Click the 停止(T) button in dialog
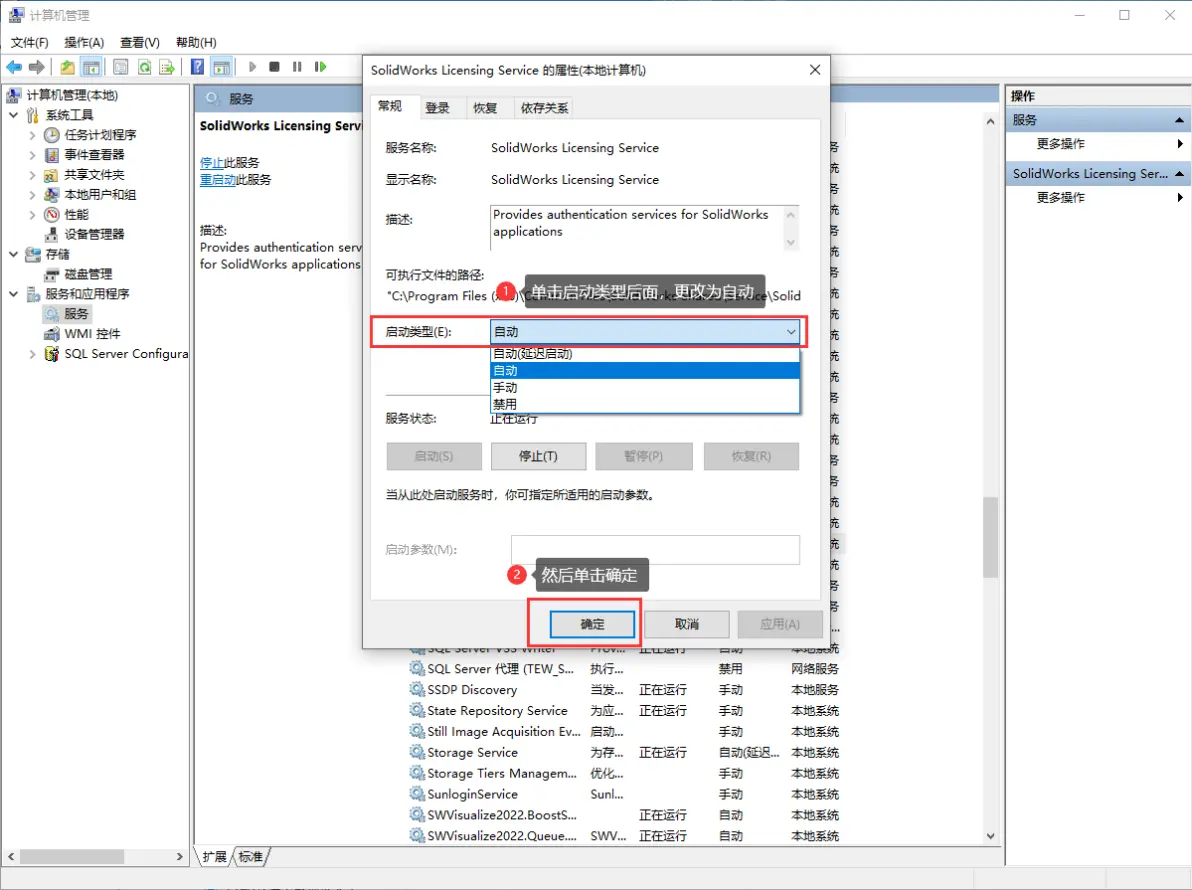 (538, 456)
